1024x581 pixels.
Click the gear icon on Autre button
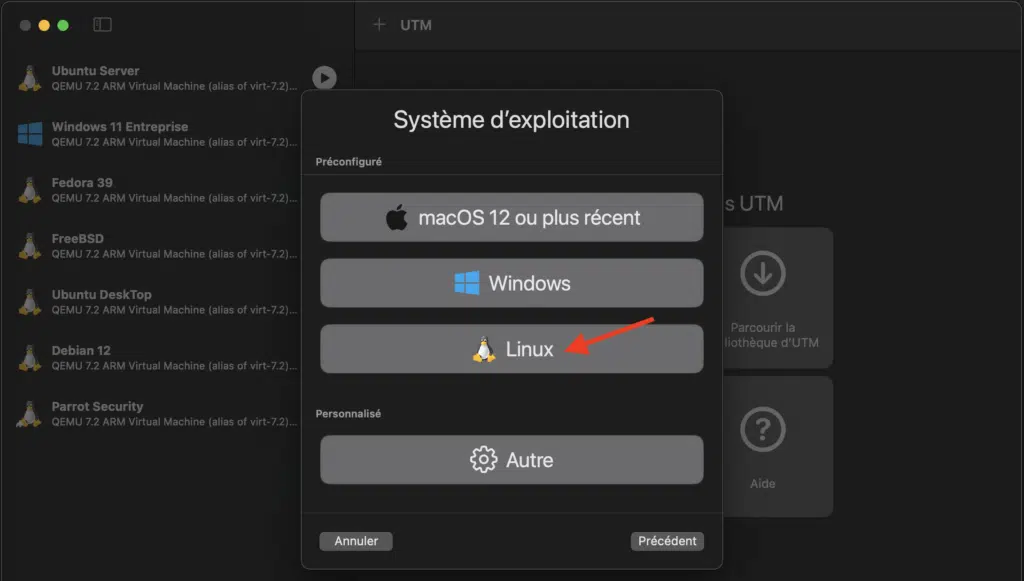point(483,460)
